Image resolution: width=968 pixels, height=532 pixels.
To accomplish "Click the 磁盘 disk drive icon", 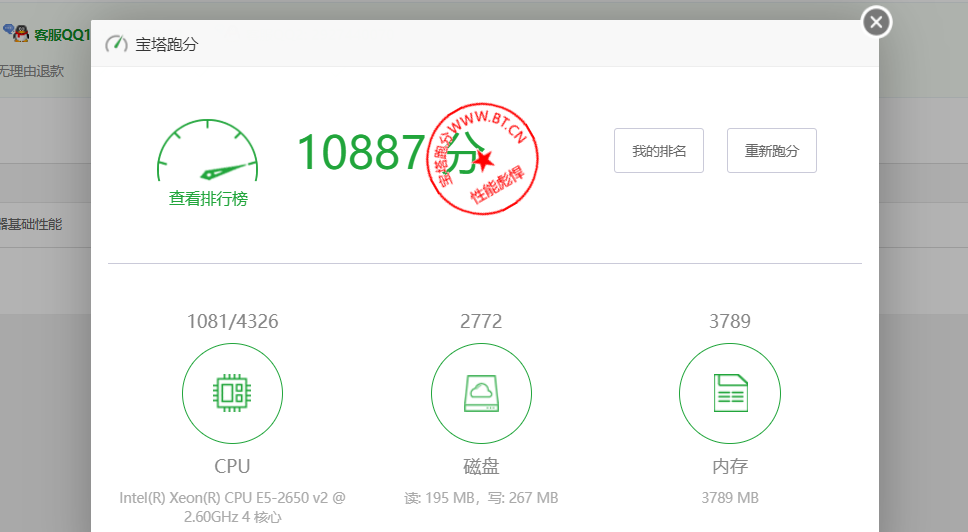I will pos(481,393).
